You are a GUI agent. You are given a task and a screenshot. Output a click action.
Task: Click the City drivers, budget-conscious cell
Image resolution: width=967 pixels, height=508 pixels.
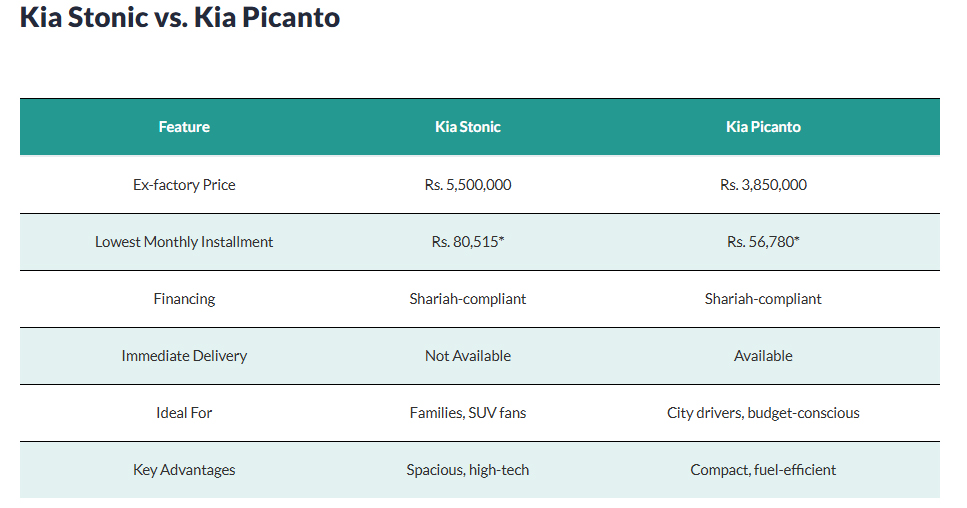(763, 413)
